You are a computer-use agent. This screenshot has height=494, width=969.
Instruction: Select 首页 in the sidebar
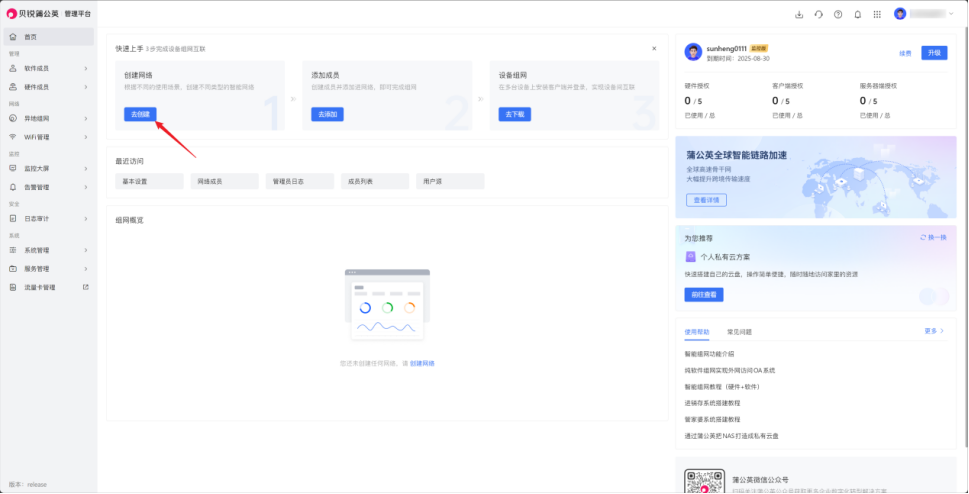pos(48,37)
